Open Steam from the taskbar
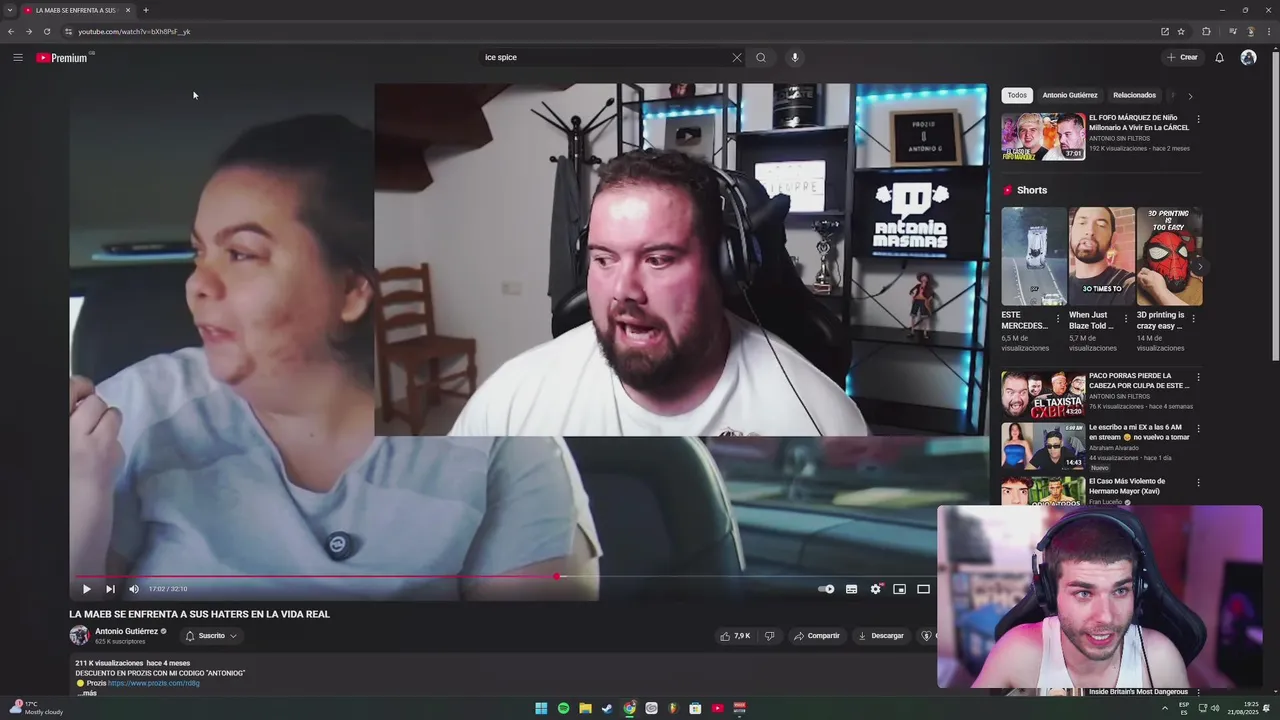Viewport: 1280px width, 720px height. (x=607, y=708)
